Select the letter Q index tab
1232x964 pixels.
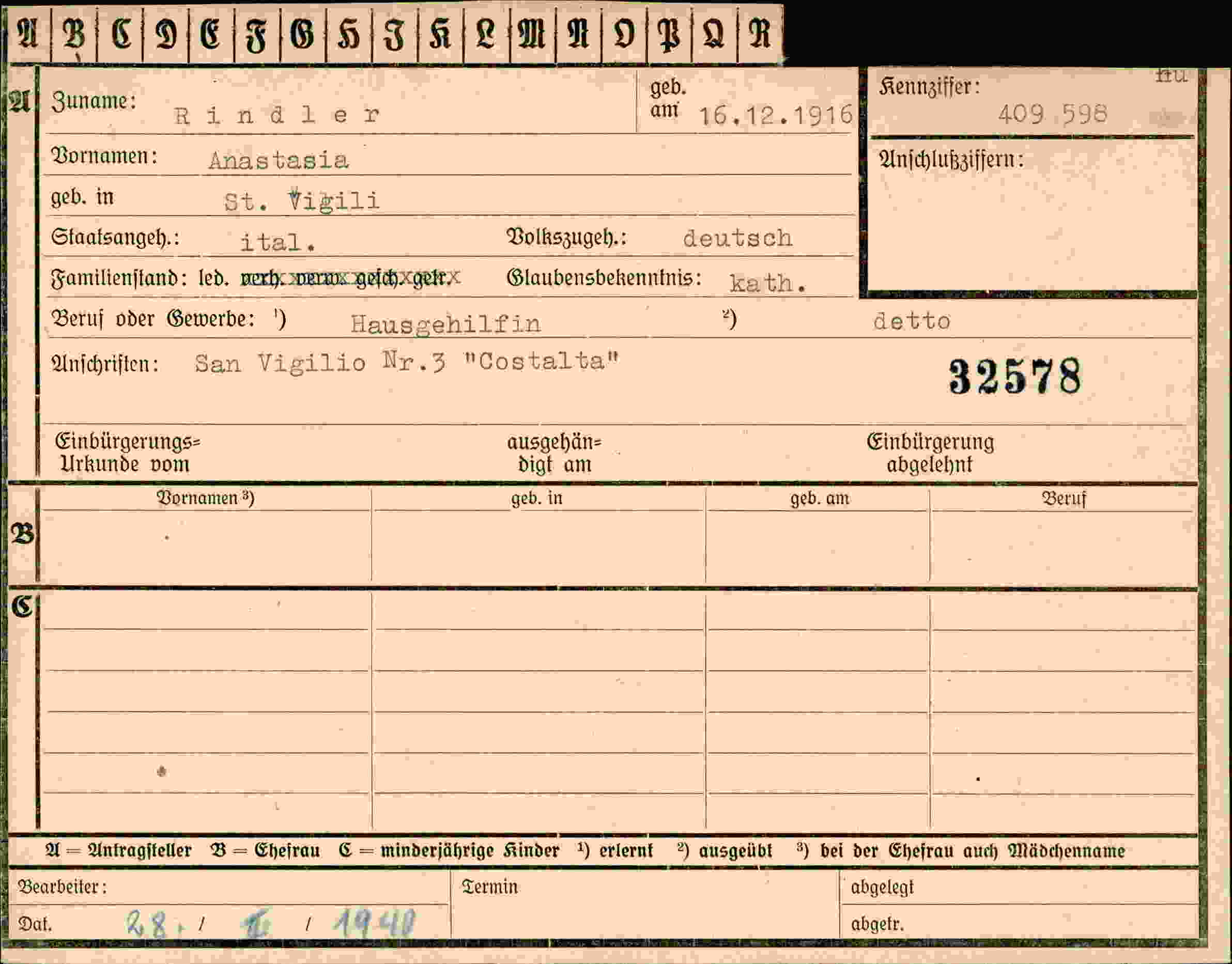click(x=715, y=33)
